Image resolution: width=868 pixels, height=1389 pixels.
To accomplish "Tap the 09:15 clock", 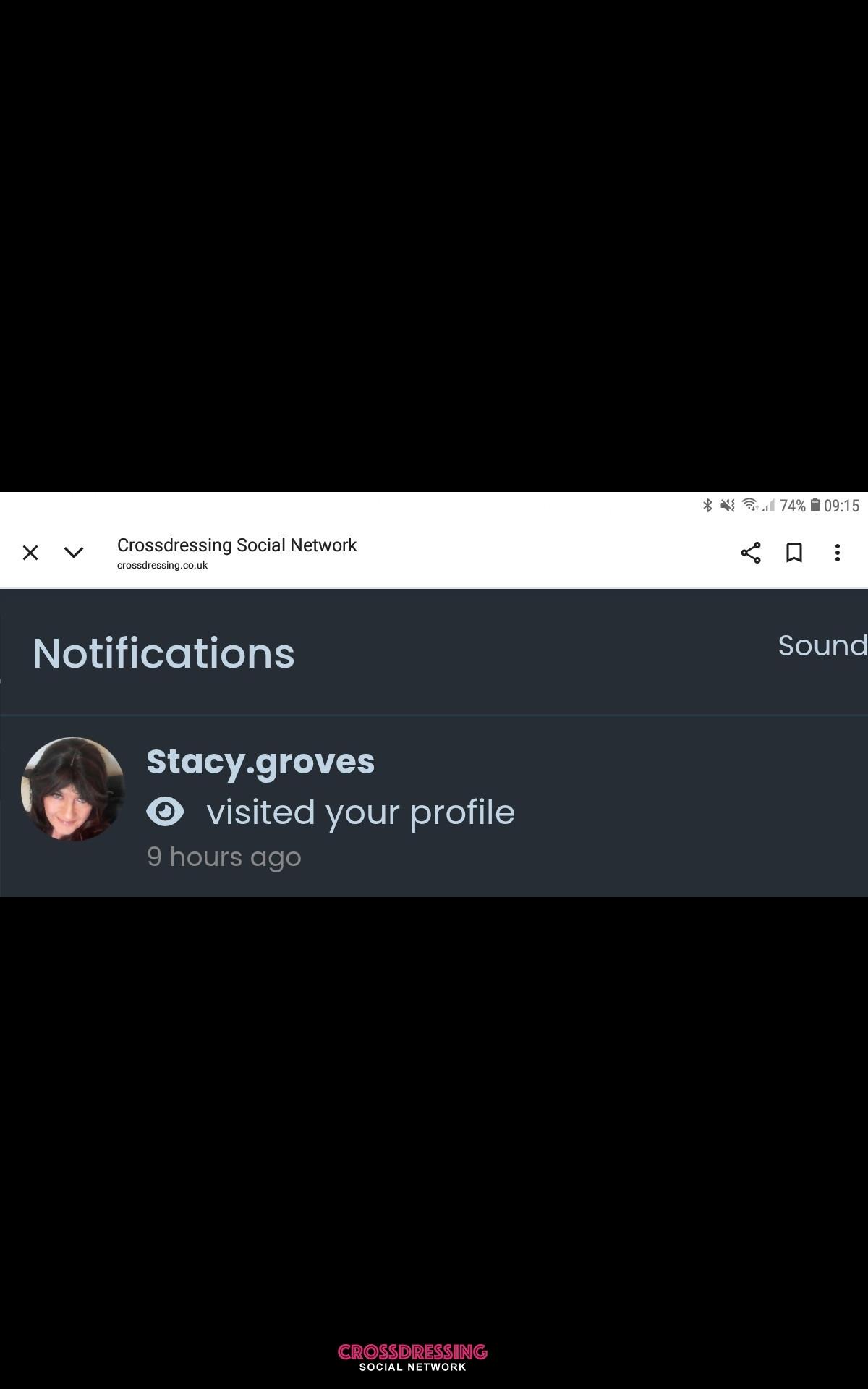I will (x=841, y=506).
